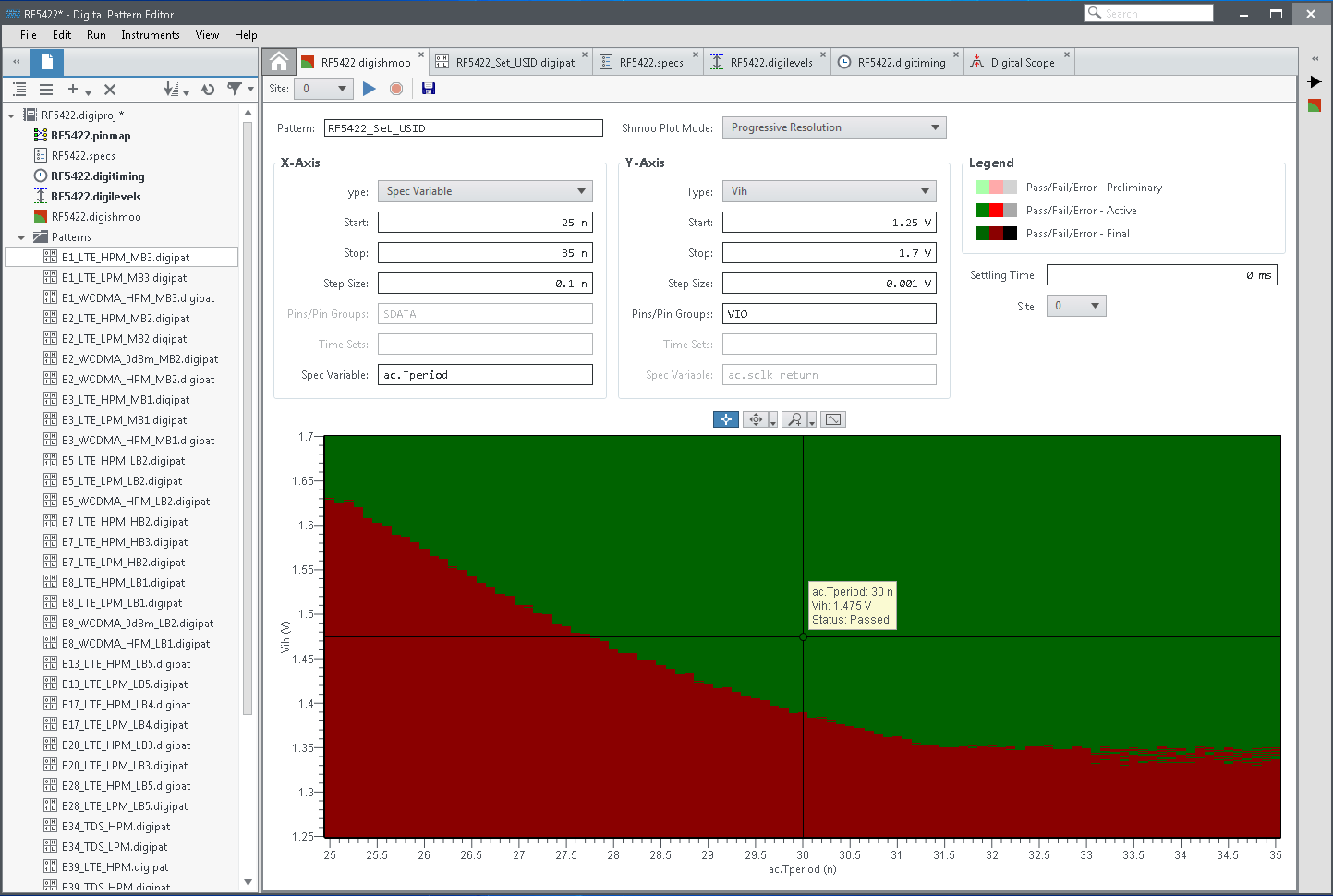Run the shmoo with the play button
Image resolution: width=1333 pixels, height=896 pixels.
(370, 89)
